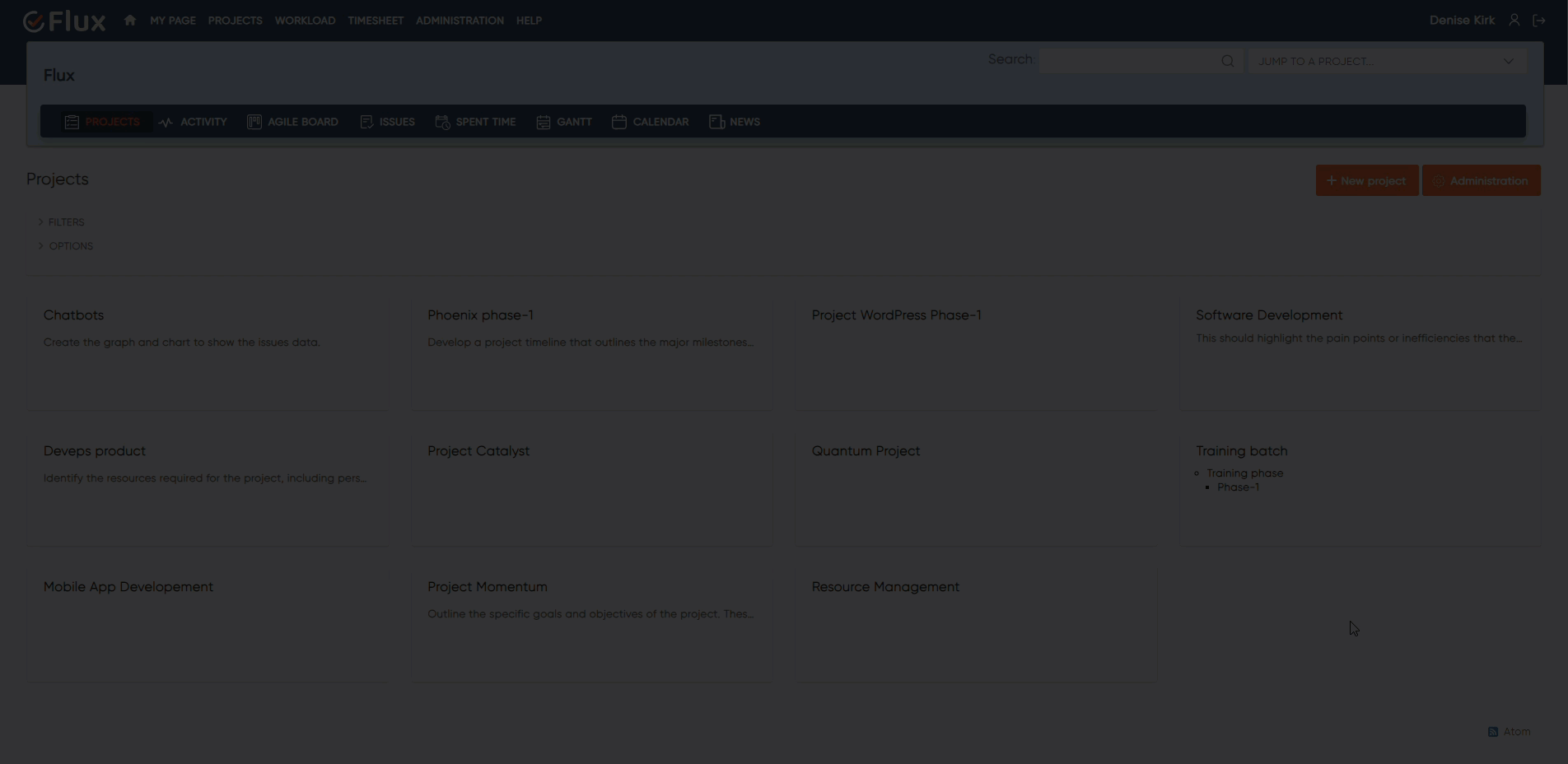The width and height of the screenshot is (1568, 764).
Task: Click the News icon in toolbar
Action: [716, 122]
